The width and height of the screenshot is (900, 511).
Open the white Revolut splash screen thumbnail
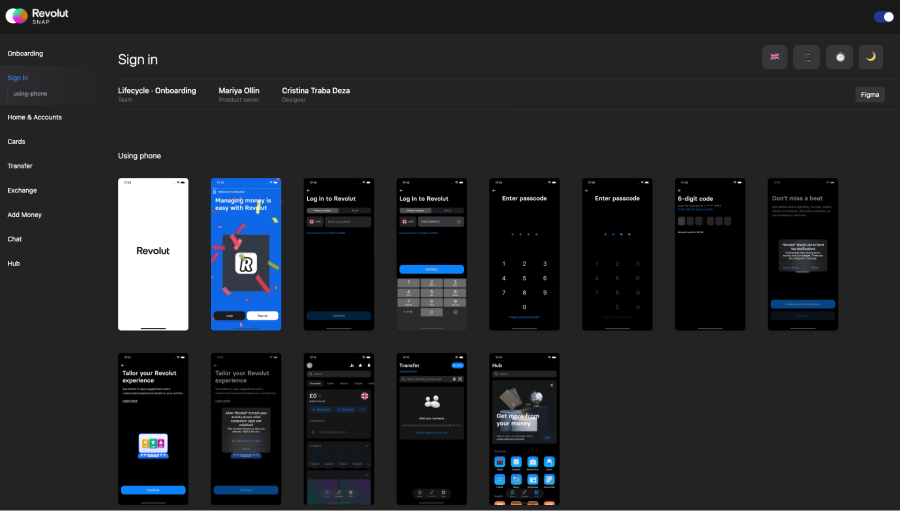click(x=153, y=254)
